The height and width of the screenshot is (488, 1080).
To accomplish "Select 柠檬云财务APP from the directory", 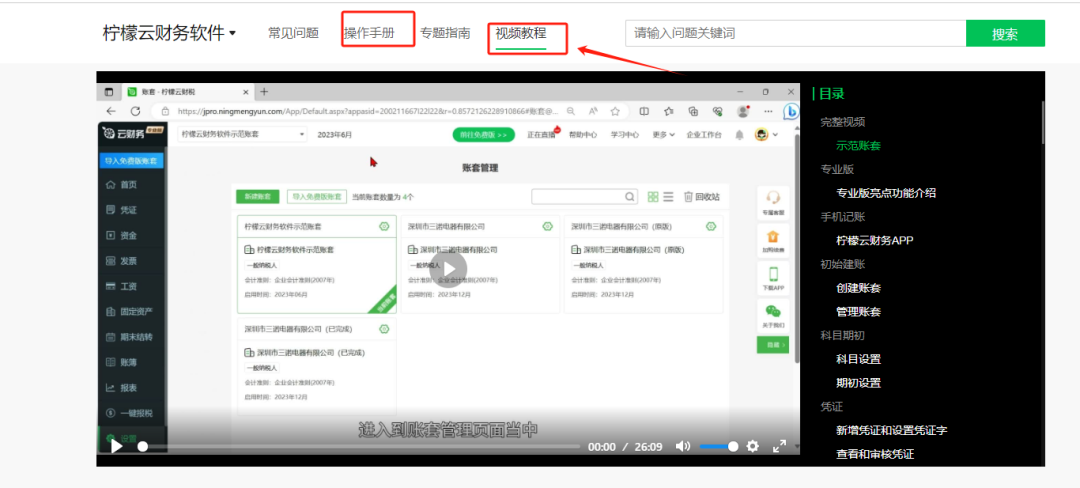I will coord(875,240).
